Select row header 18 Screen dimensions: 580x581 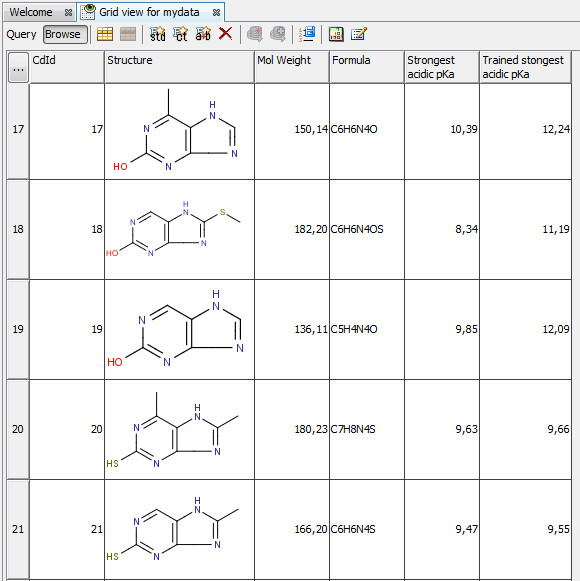(18, 230)
